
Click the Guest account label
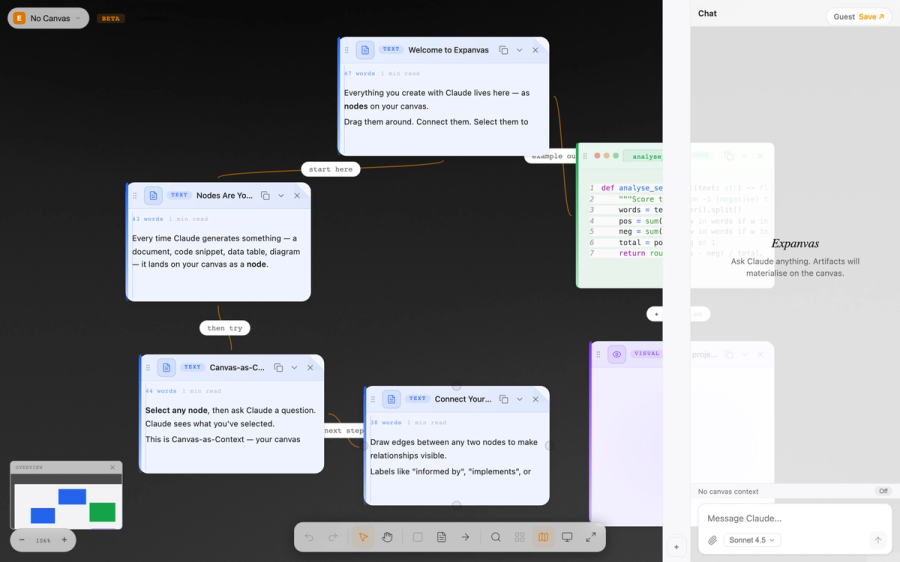(x=844, y=17)
